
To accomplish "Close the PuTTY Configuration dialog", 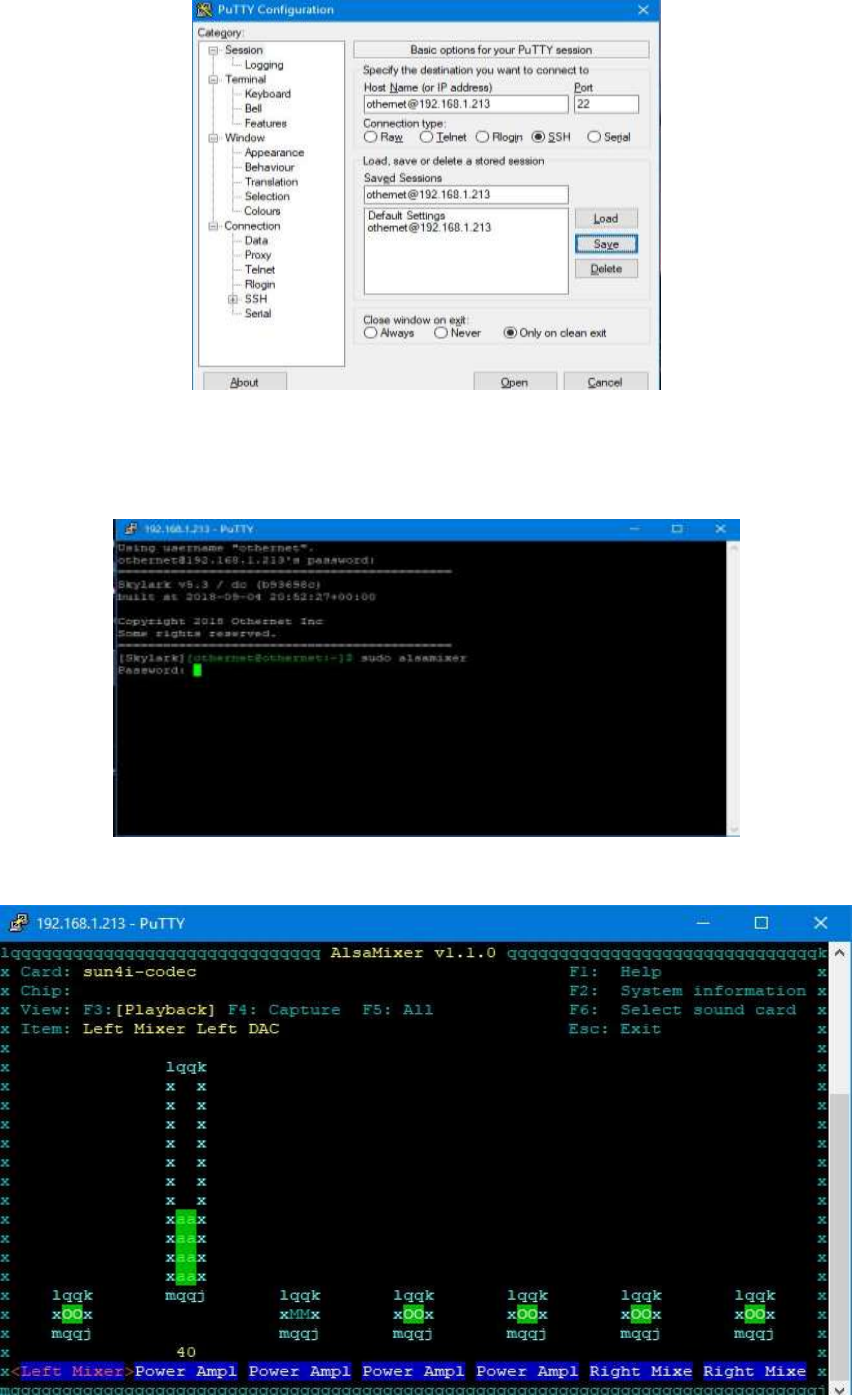I will click(x=643, y=9).
